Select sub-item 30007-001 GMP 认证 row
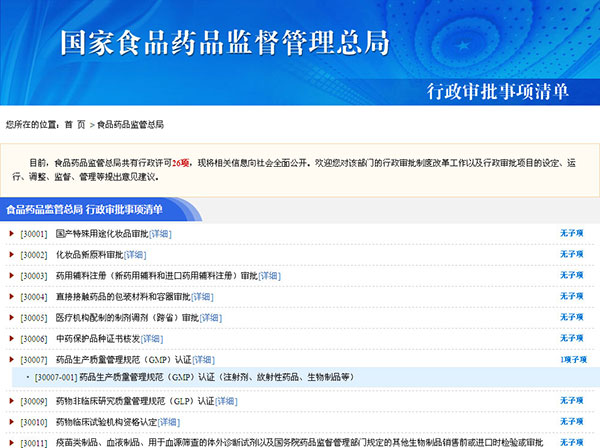Viewport: 600px width, 448px height. coord(306,377)
